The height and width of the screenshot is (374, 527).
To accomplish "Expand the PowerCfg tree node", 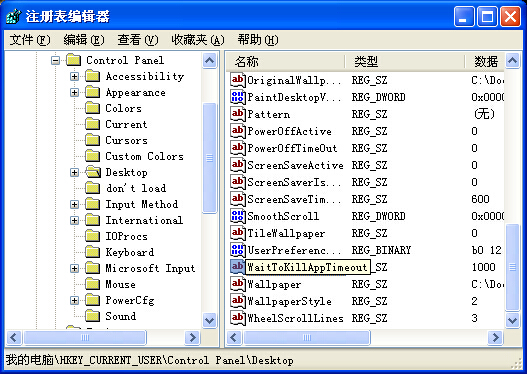I will tap(75, 300).
